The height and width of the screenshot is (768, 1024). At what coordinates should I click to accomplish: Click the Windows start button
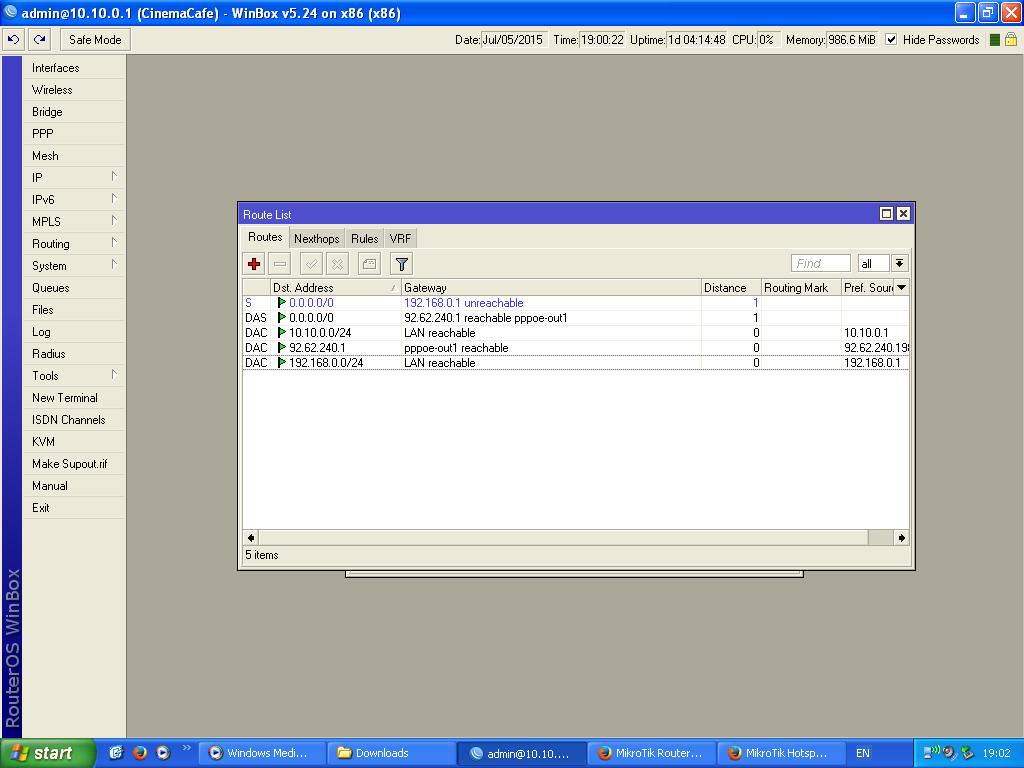pos(47,753)
